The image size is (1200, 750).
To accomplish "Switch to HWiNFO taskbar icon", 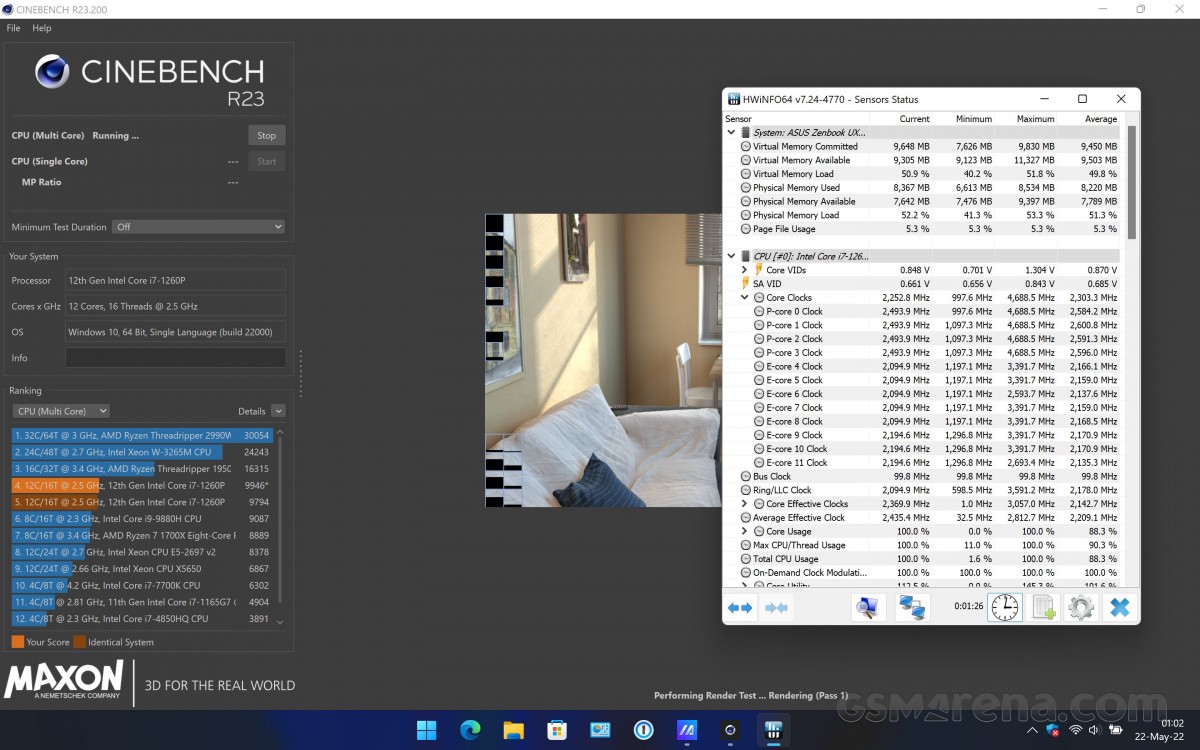I will tap(773, 730).
